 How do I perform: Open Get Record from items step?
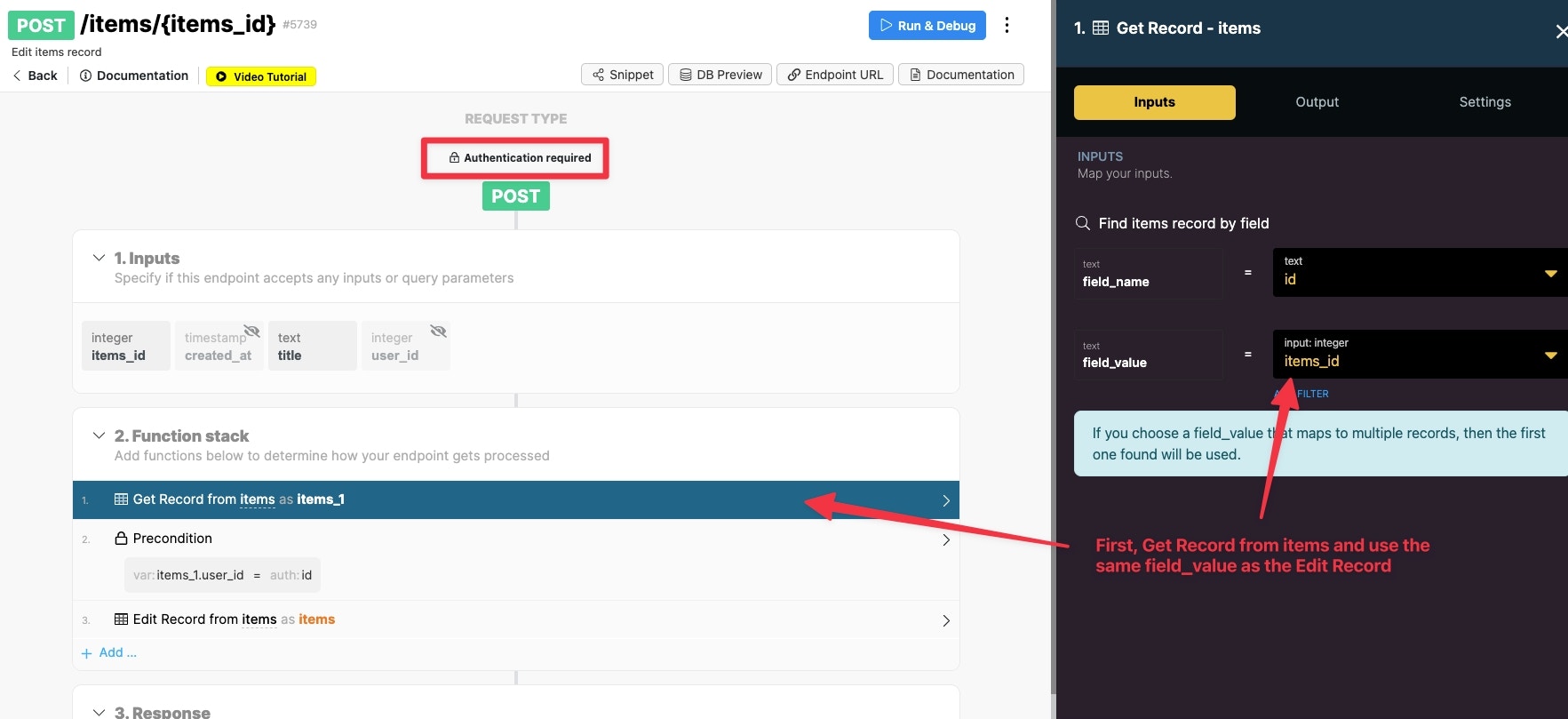pyautogui.click(x=516, y=499)
